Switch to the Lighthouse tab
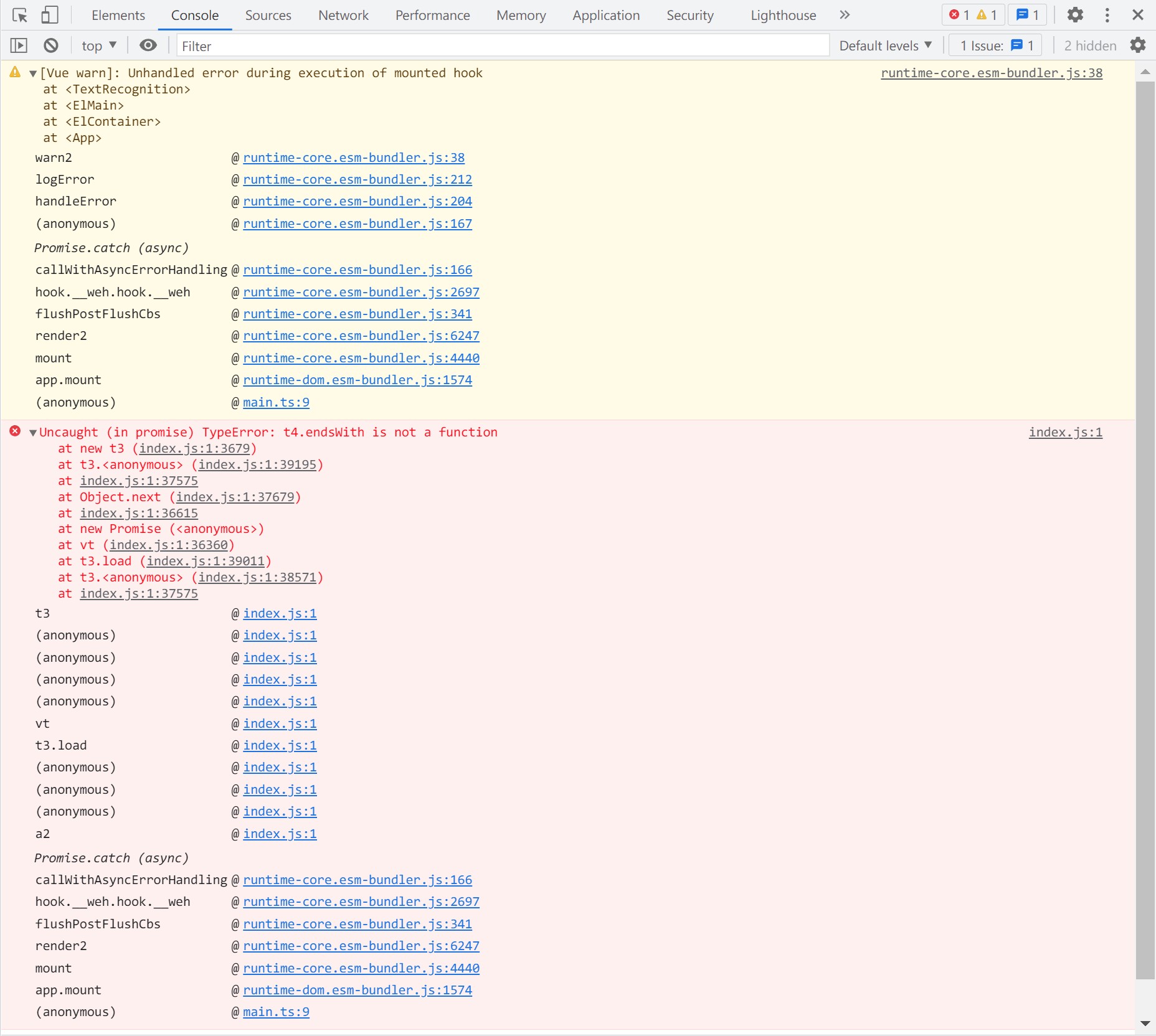The image size is (1156, 1036). (x=783, y=14)
